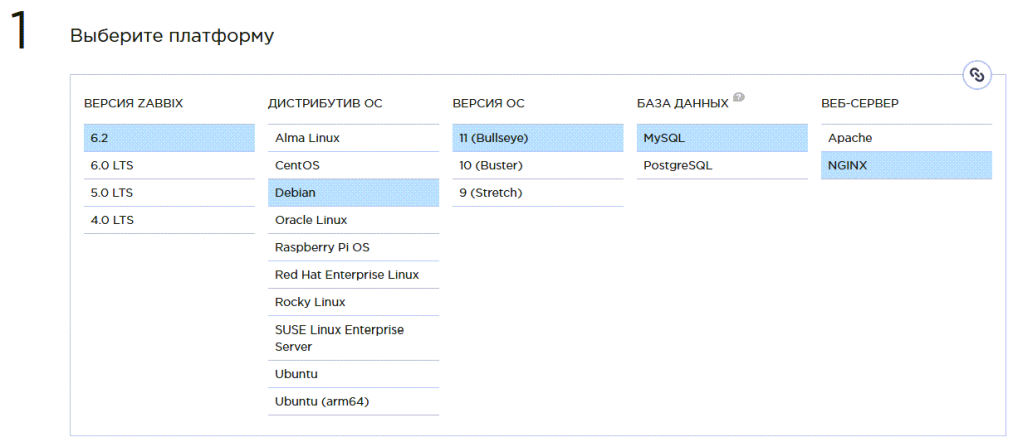Choose Oracle Linux distribution
The image size is (1022, 442).
[x=353, y=220]
